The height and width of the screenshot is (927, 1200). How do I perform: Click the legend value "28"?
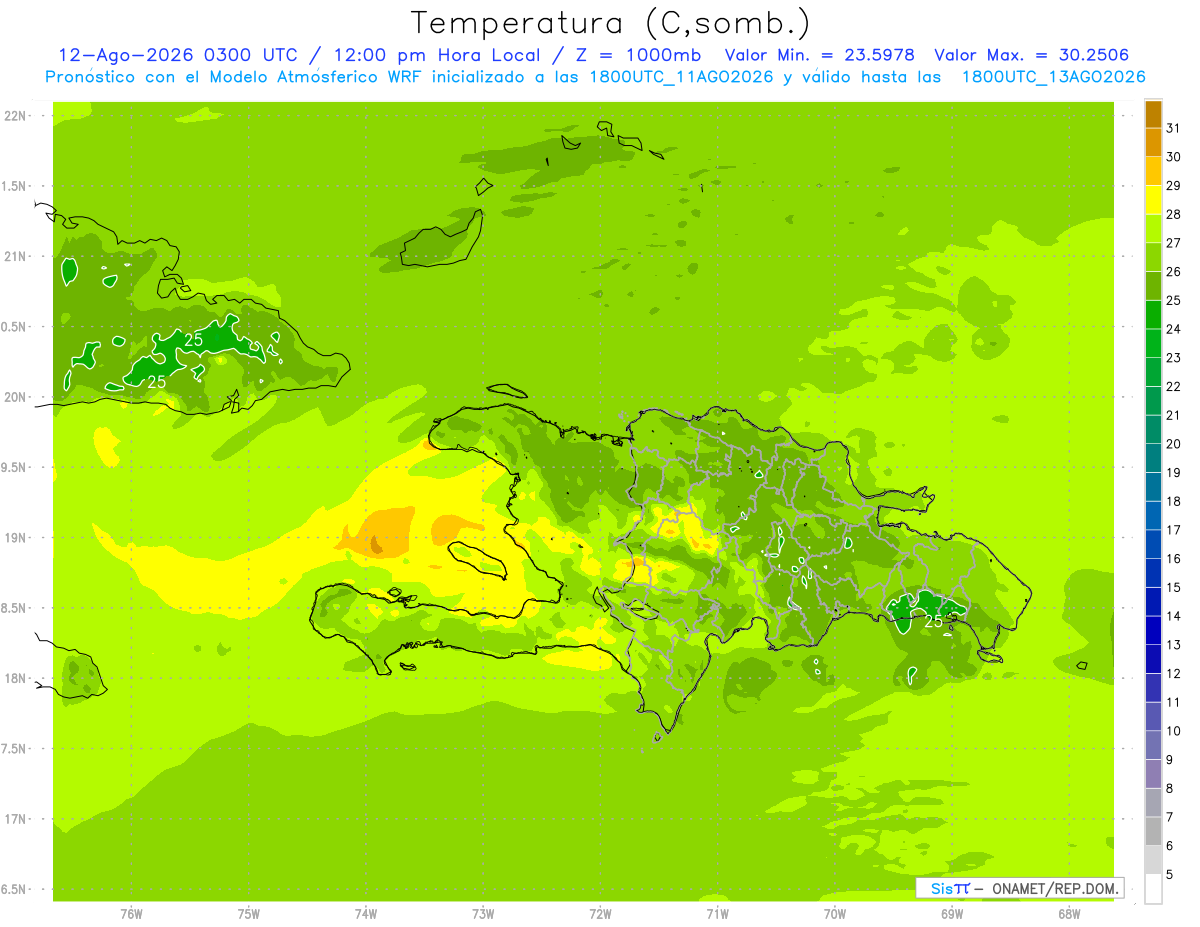[x=1174, y=214]
